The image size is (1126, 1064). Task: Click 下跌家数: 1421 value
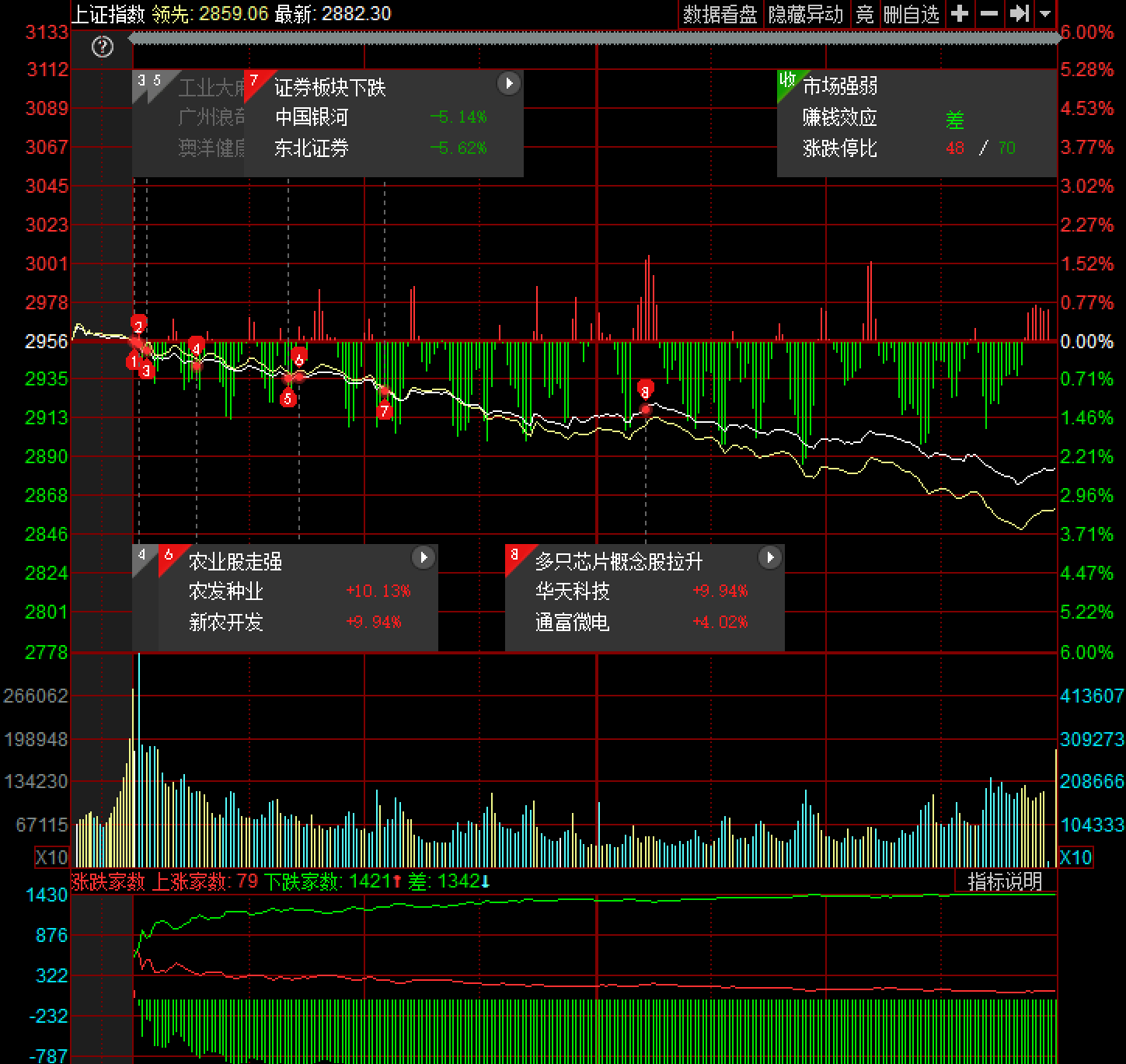pyautogui.click(x=332, y=881)
